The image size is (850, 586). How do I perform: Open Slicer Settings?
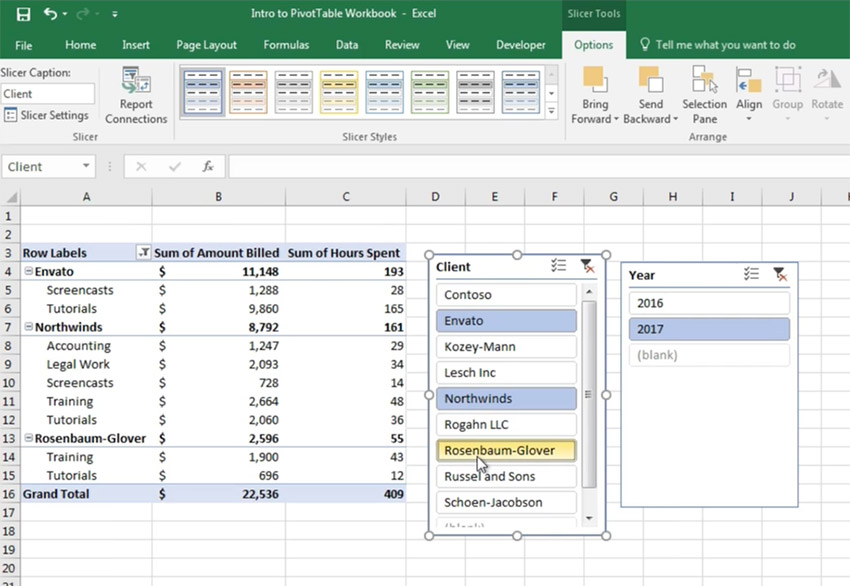pyautogui.click(x=46, y=115)
